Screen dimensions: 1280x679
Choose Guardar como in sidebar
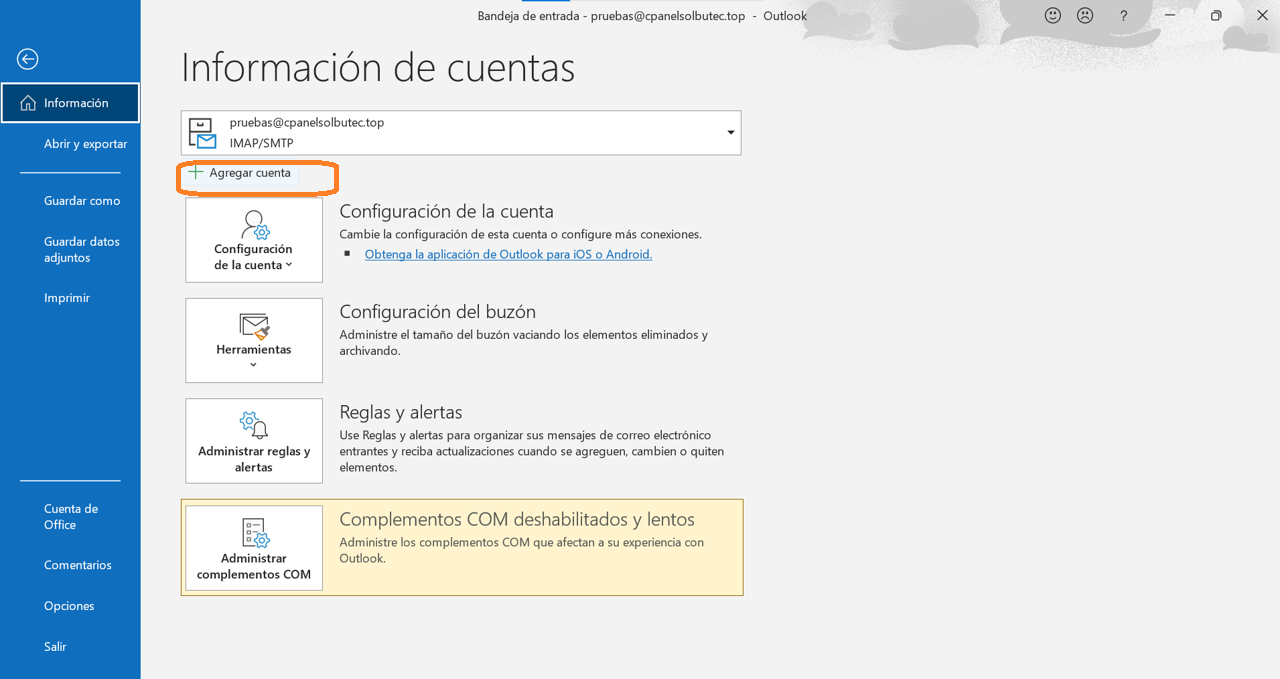[x=82, y=201]
